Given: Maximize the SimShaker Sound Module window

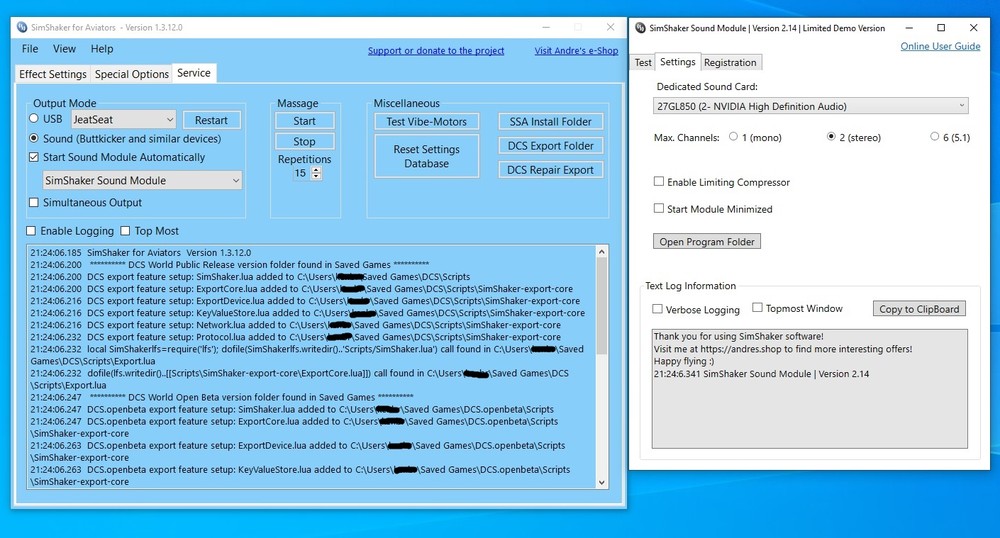Looking at the screenshot, I should click(941, 27).
